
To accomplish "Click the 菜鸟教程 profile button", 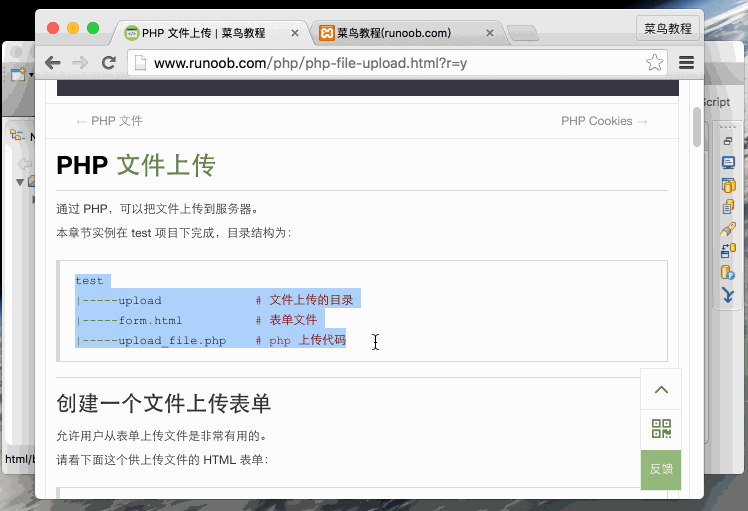I will point(667,29).
